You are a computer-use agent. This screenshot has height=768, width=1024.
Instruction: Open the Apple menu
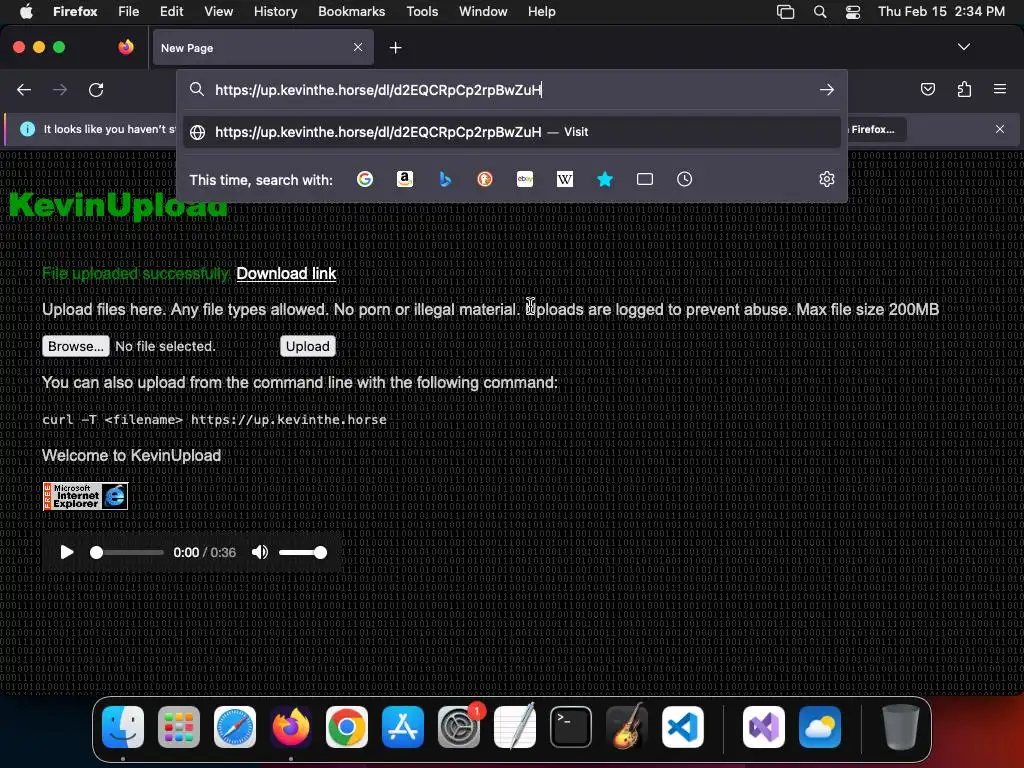pyautogui.click(x=26, y=12)
